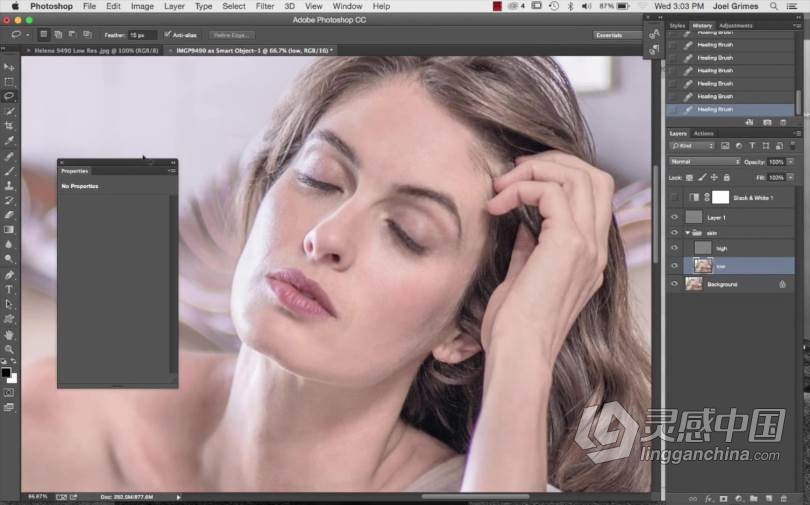Open the Normal blend mode dropdown
The height and width of the screenshot is (505, 810).
click(705, 162)
